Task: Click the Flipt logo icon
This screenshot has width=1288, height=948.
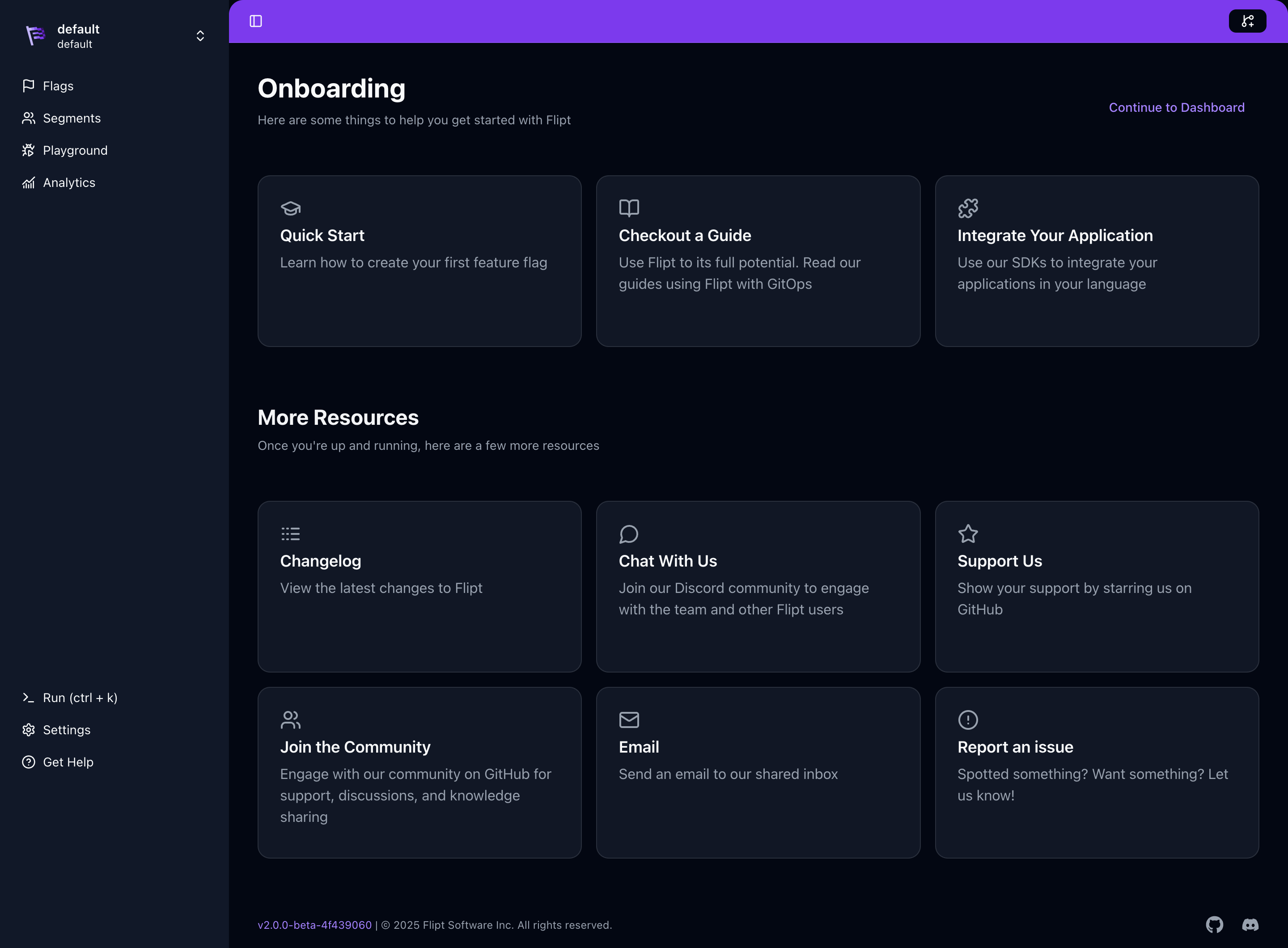Action: tap(36, 36)
